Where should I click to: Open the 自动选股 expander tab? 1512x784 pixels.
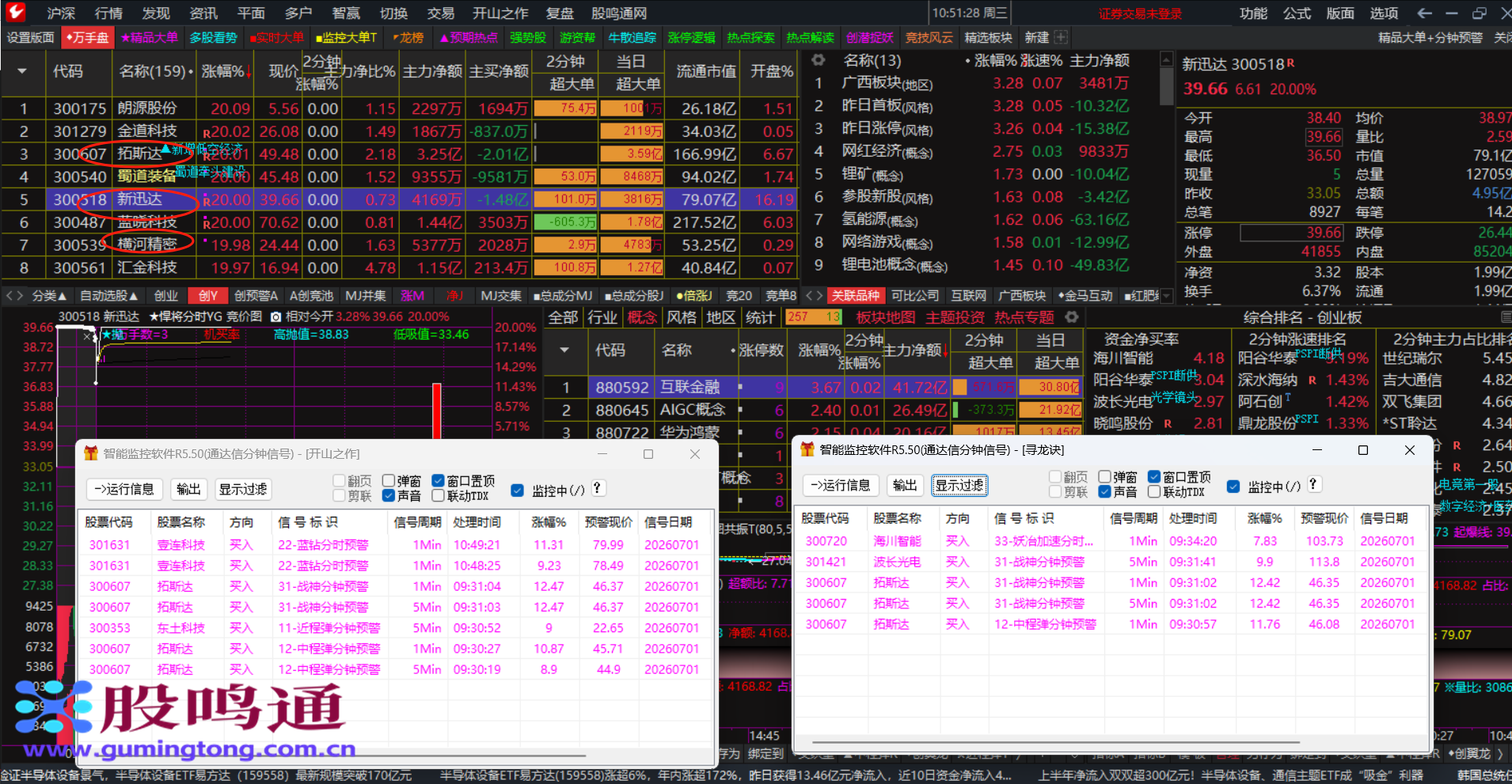[108, 296]
